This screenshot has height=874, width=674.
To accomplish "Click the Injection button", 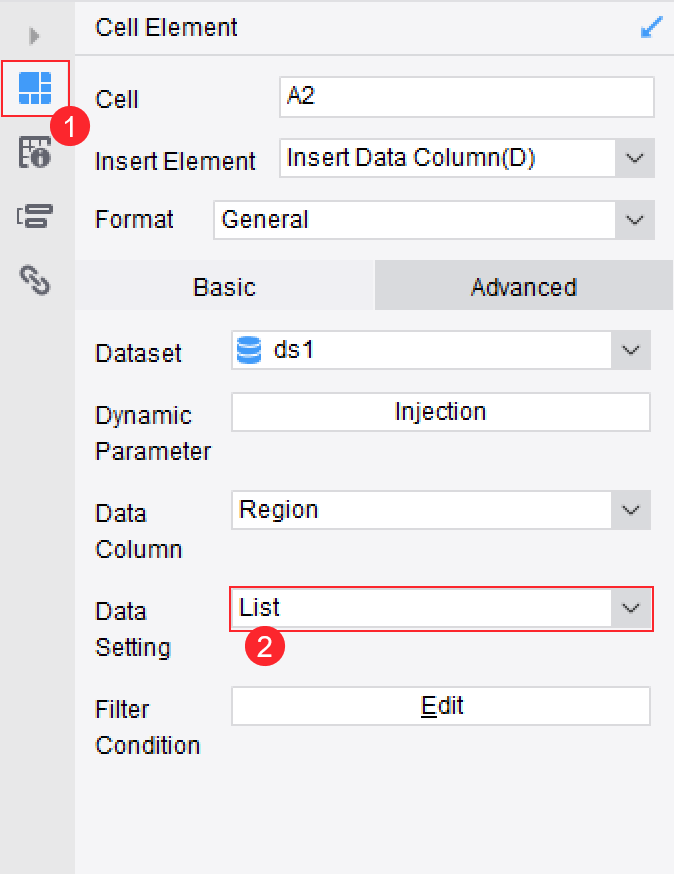I will click(x=441, y=412).
